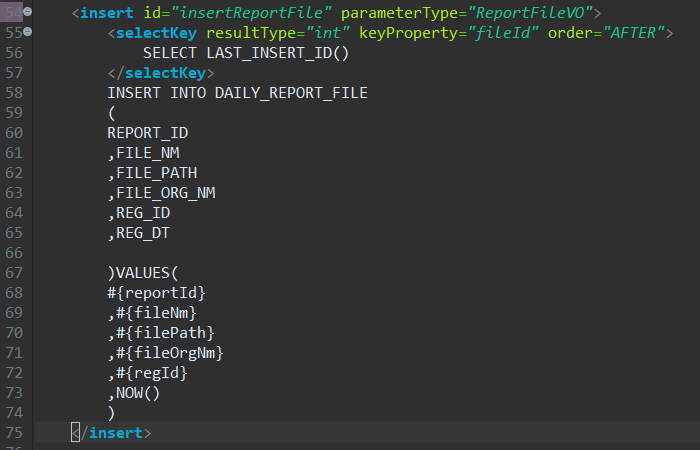Viewport: 700px width, 450px height.
Task: Click the opening parenthesis on line 59
Action: pyautogui.click(x=112, y=113)
